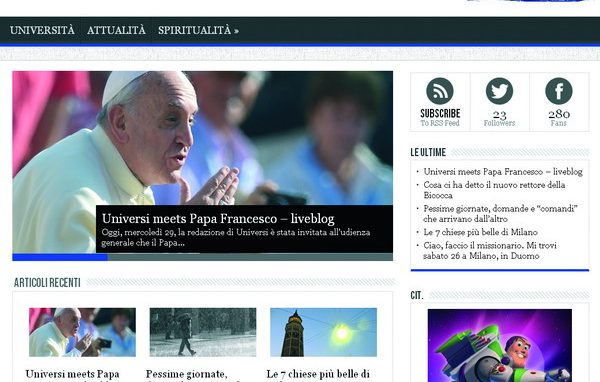Open Le ultime link Universi meets Papa Francesco – liveblog
This screenshot has width=600, height=382.
503,172
